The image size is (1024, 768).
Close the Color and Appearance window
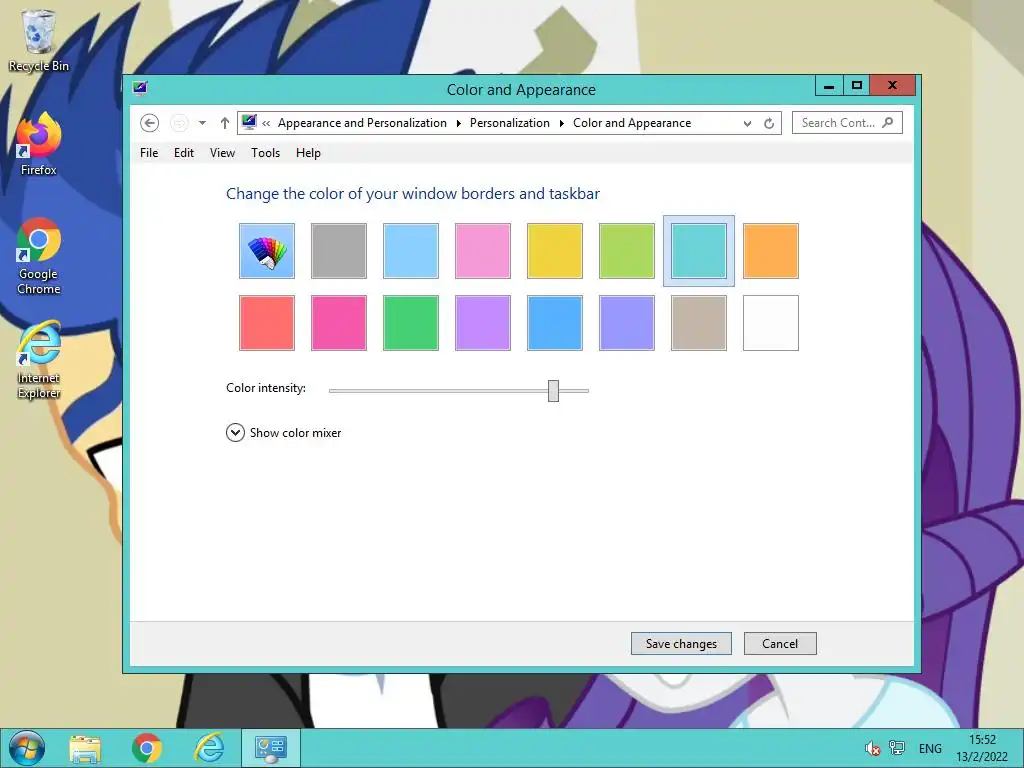893,86
